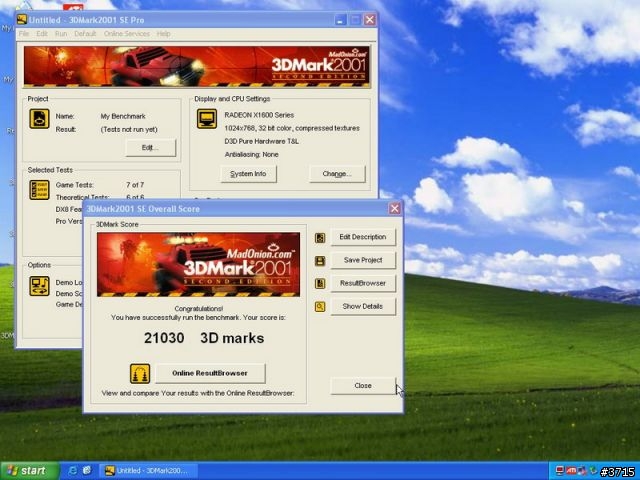Click "7 of 7" game tests value
640x480 pixels.
coord(135,185)
